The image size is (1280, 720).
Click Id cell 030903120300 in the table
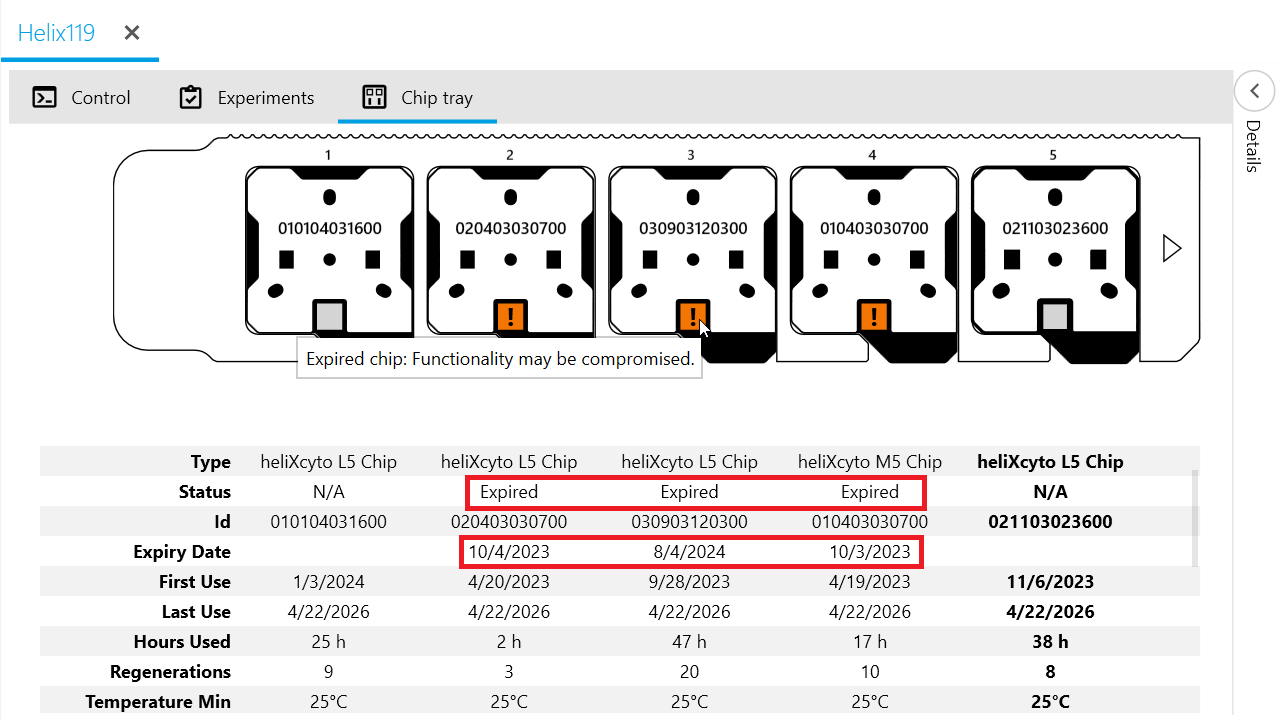(689, 522)
